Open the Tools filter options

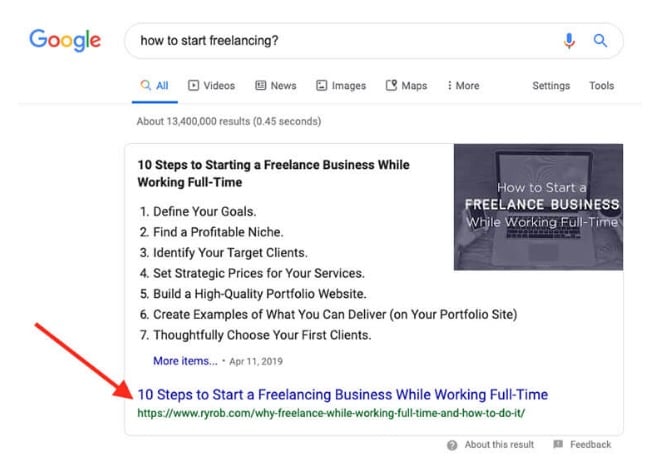[601, 86]
